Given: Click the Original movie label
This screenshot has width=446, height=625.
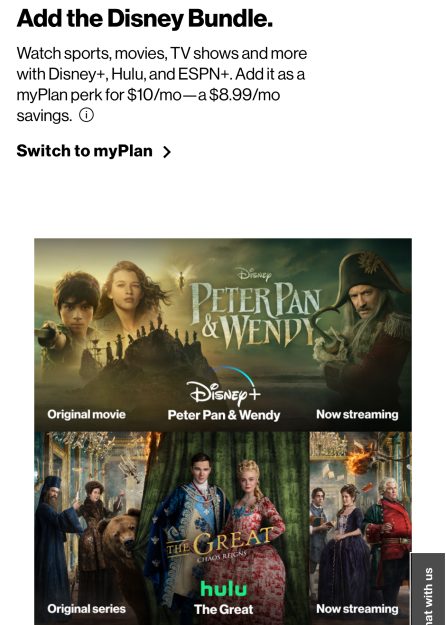Looking at the screenshot, I should point(86,415).
